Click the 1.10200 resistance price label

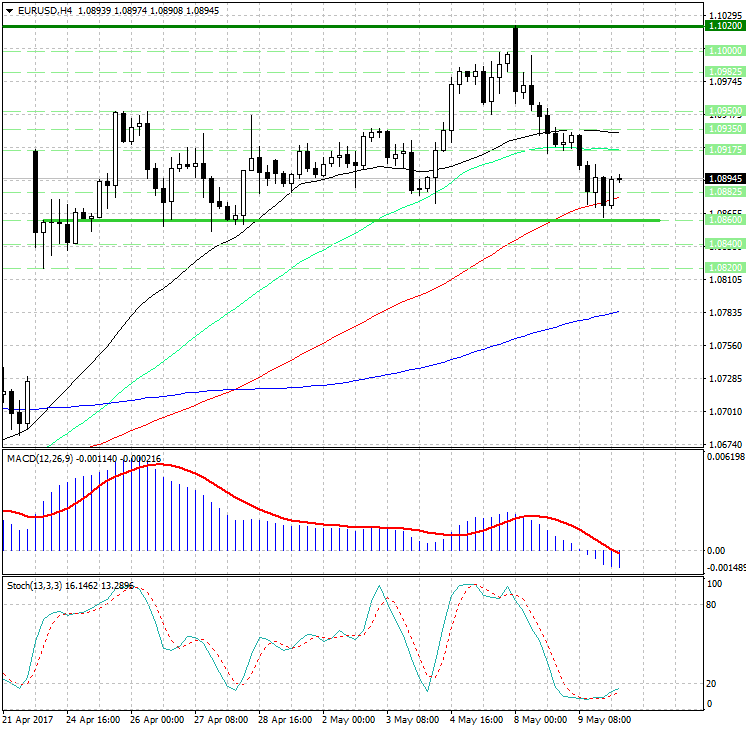[723, 28]
